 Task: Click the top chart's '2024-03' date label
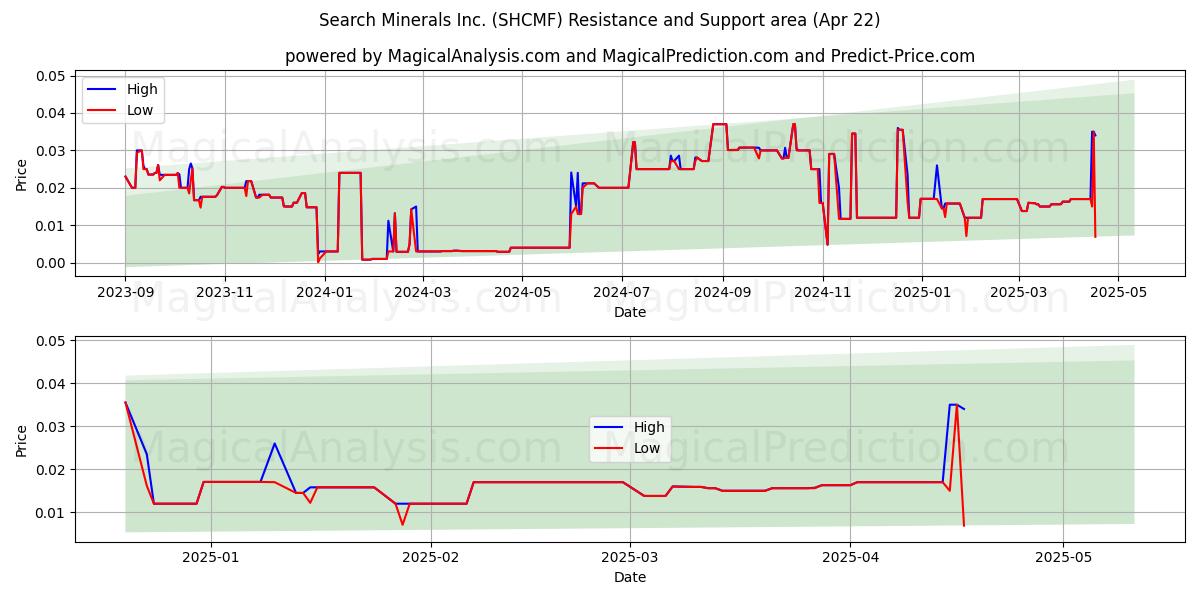pyautogui.click(x=422, y=292)
